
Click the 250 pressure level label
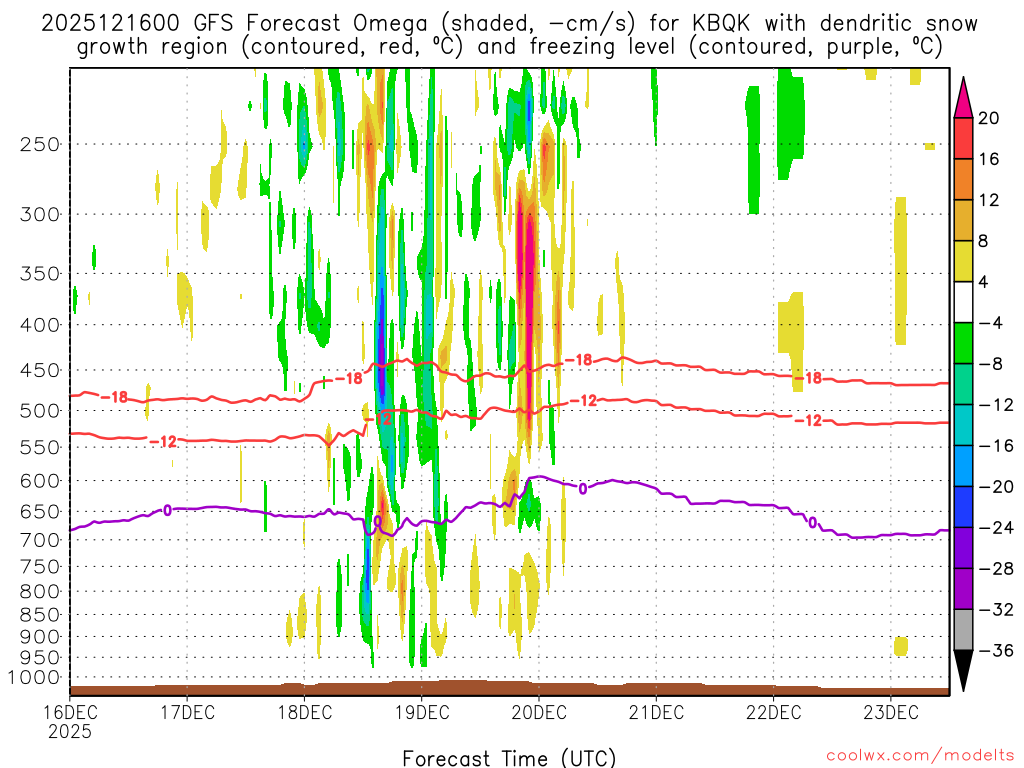(40, 144)
